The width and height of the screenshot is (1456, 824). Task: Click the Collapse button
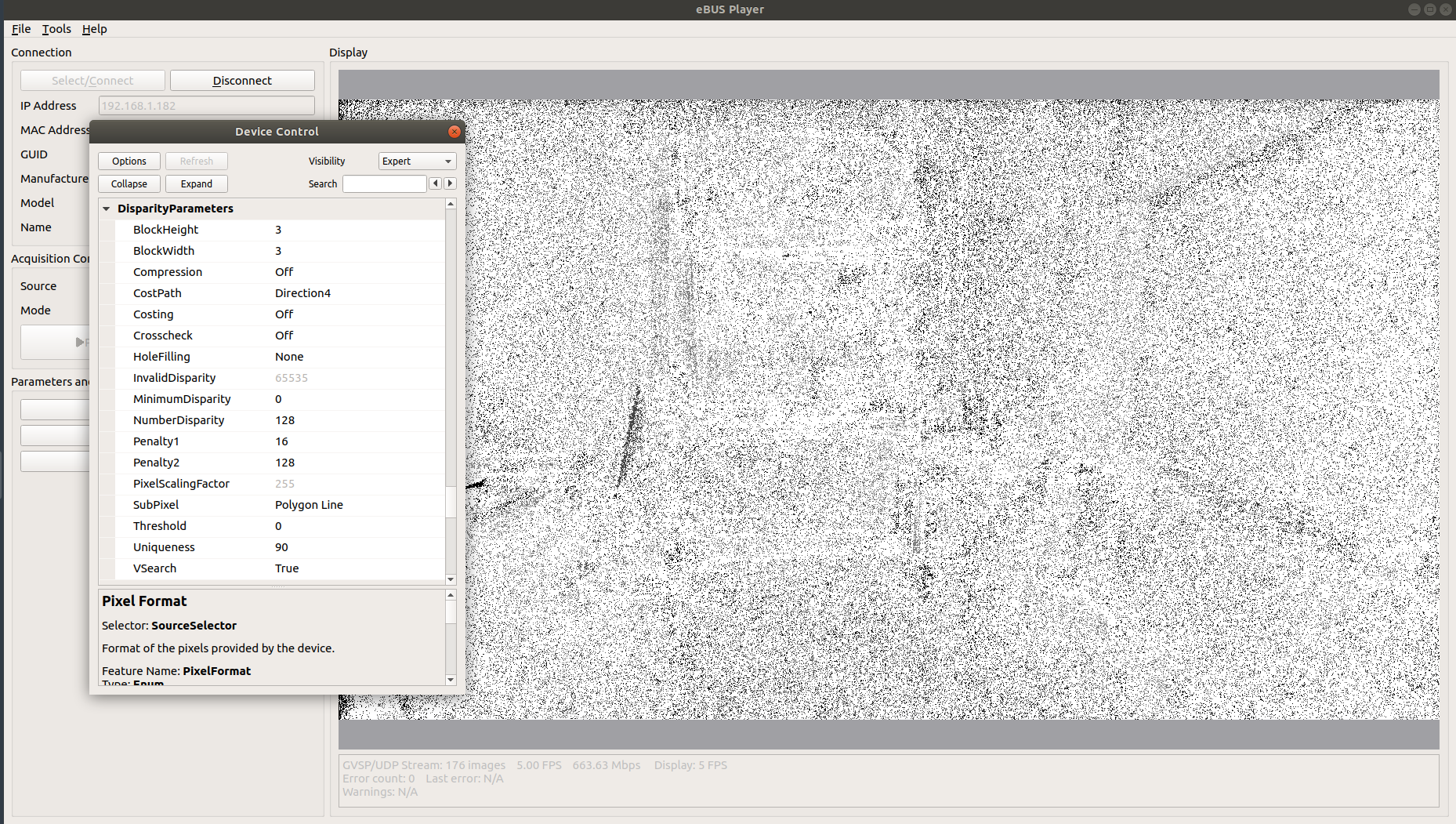[129, 183]
